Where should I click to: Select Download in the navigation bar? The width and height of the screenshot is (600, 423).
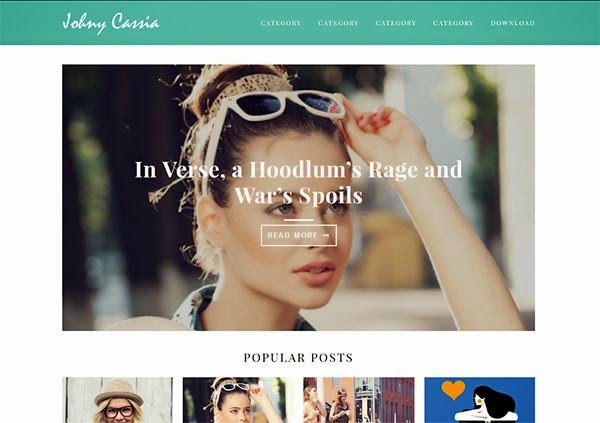coord(512,23)
